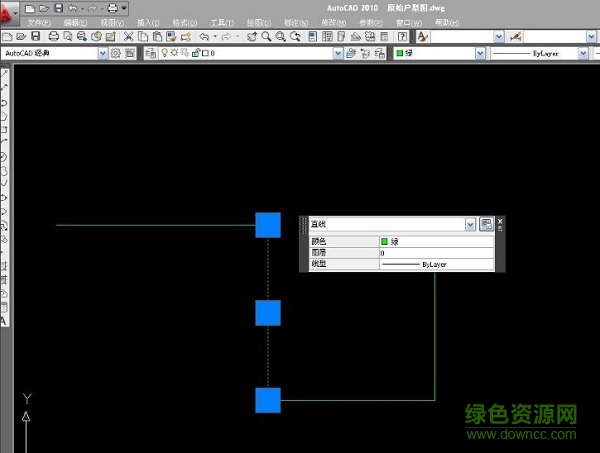Open the 修改(M) menu
This screenshot has width=600, height=453.
point(334,23)
